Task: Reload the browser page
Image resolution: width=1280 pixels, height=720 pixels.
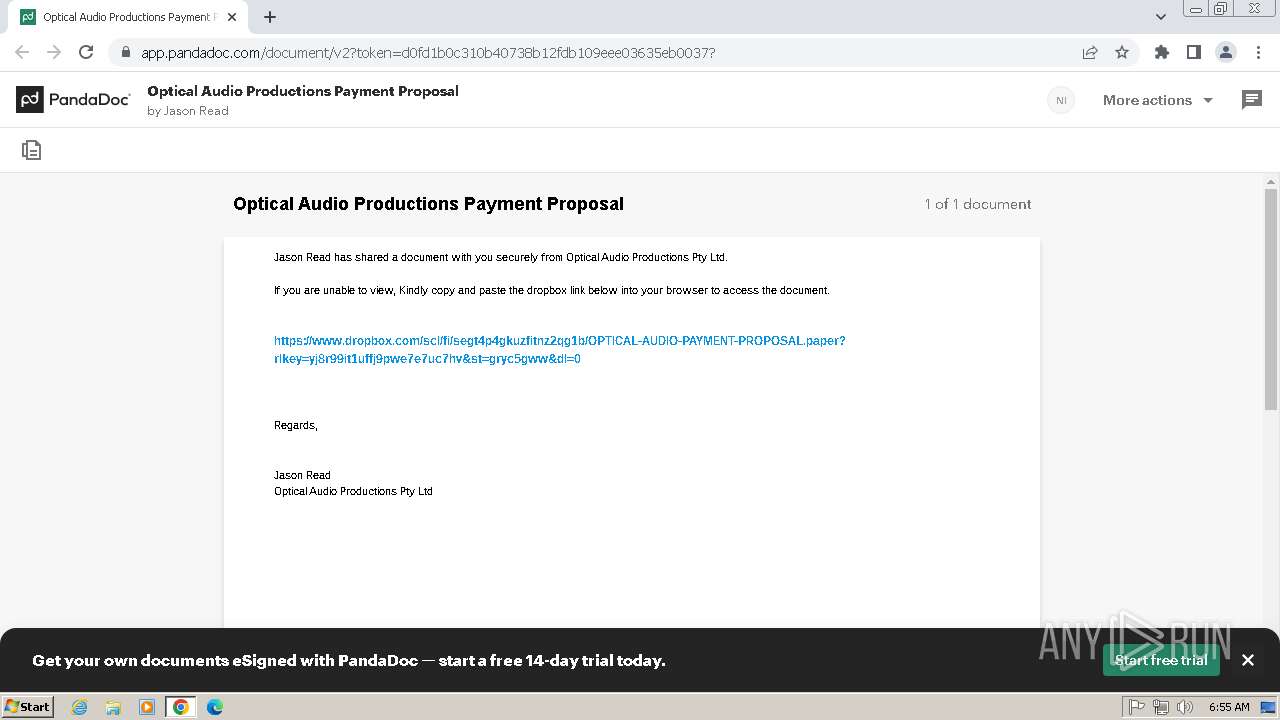Action: [86, 52]
